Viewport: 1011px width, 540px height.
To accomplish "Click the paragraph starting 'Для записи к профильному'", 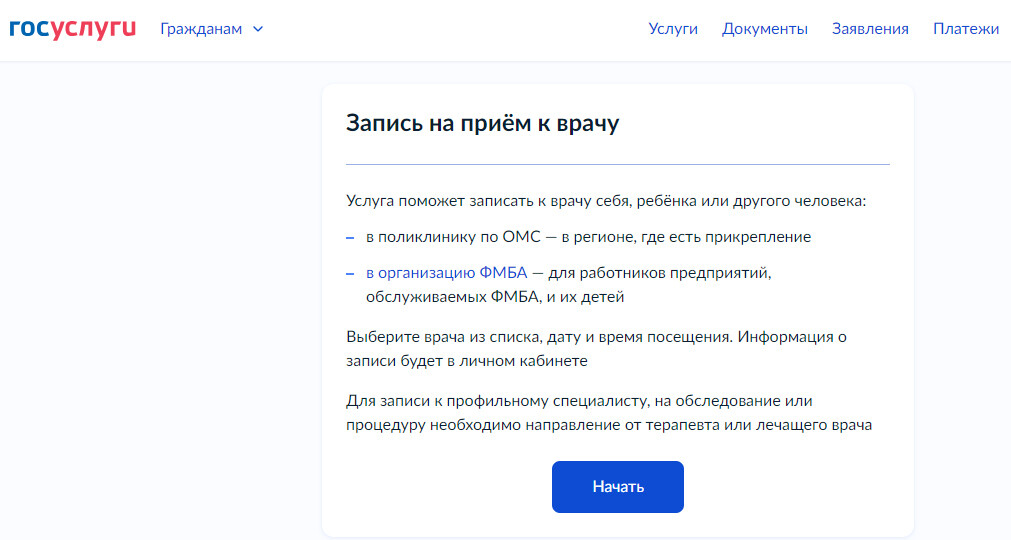I will 609,413.
